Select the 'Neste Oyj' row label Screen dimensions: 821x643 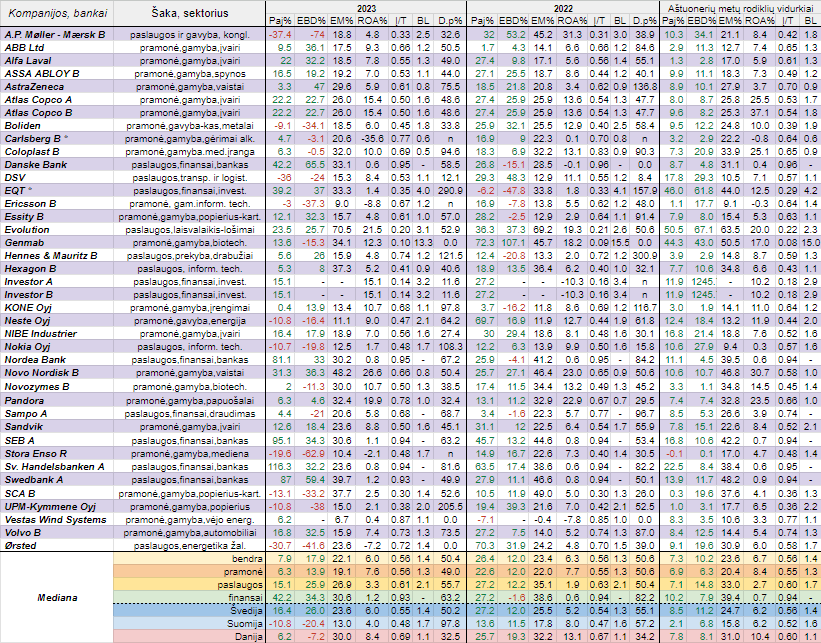pos(57,320)
